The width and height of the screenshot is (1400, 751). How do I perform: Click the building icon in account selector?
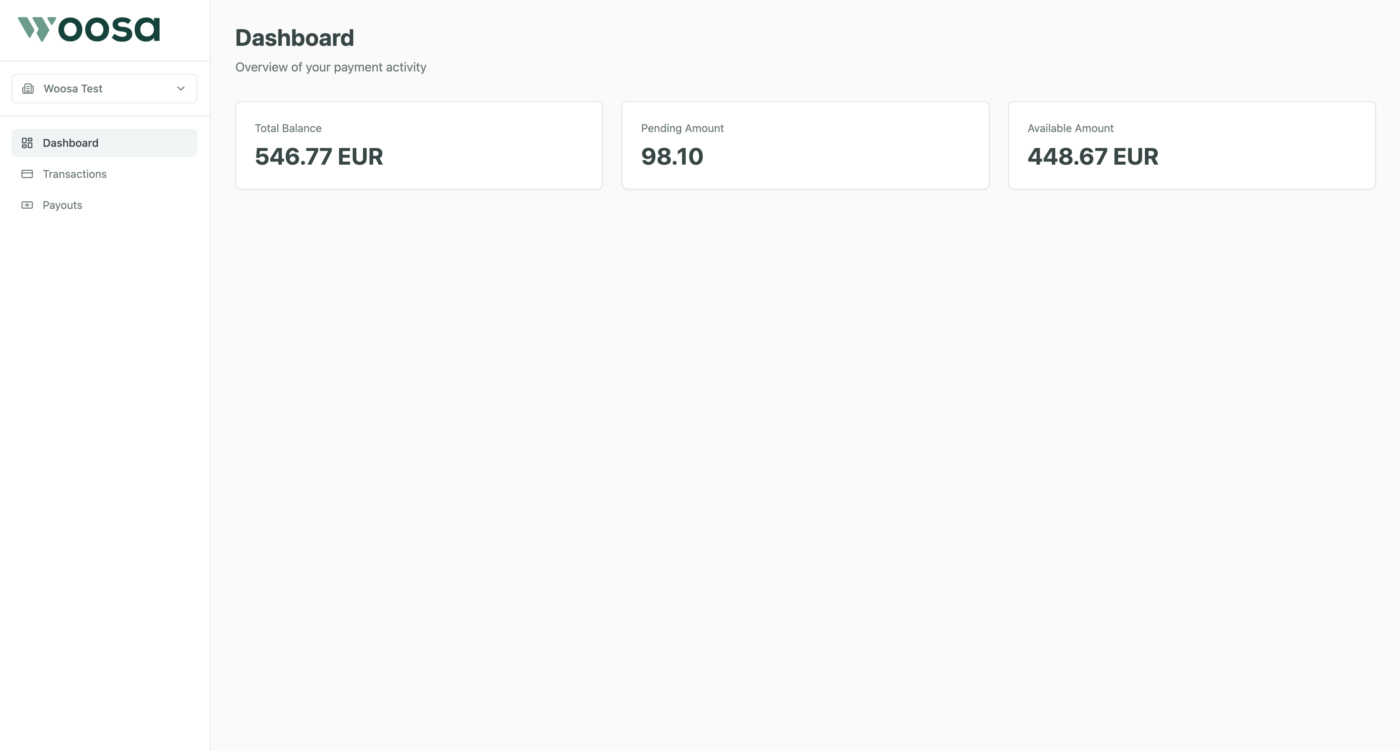[x=28, y=89]
